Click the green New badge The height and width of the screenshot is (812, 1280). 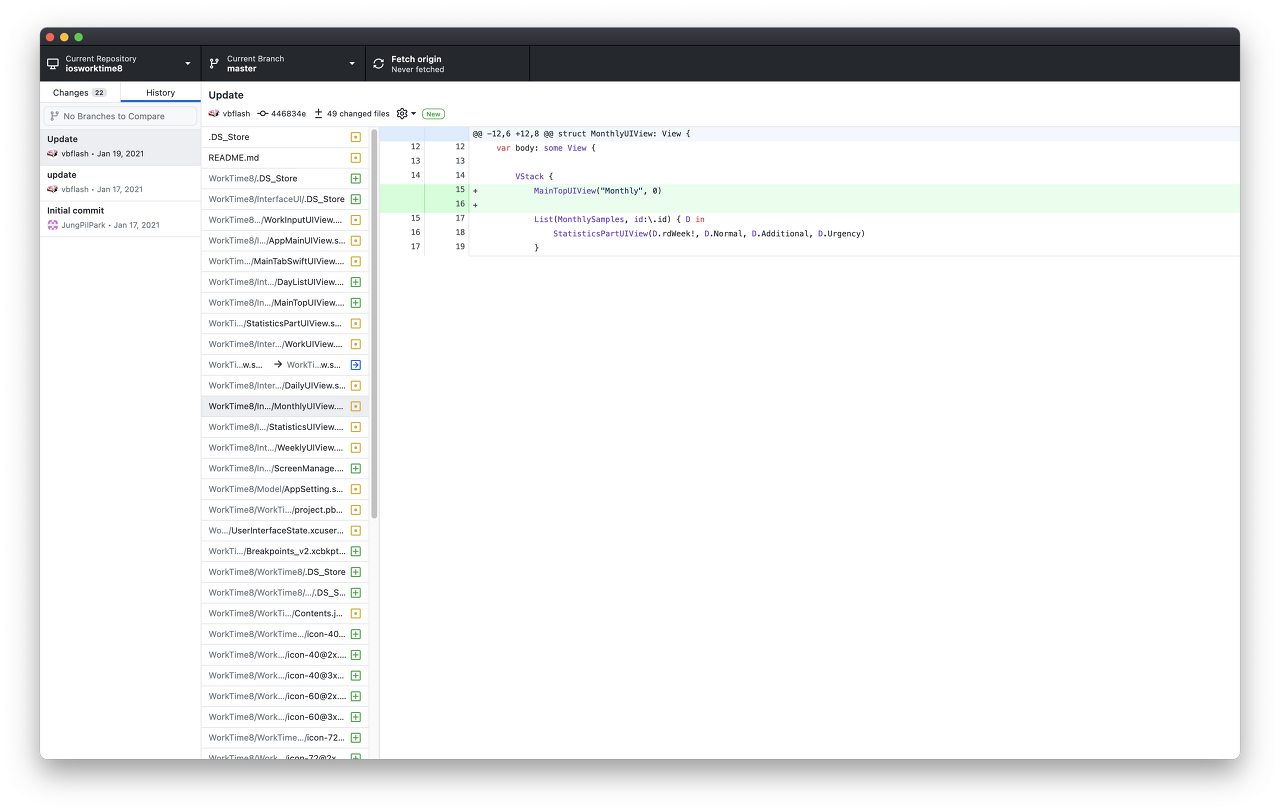point(433,114)
